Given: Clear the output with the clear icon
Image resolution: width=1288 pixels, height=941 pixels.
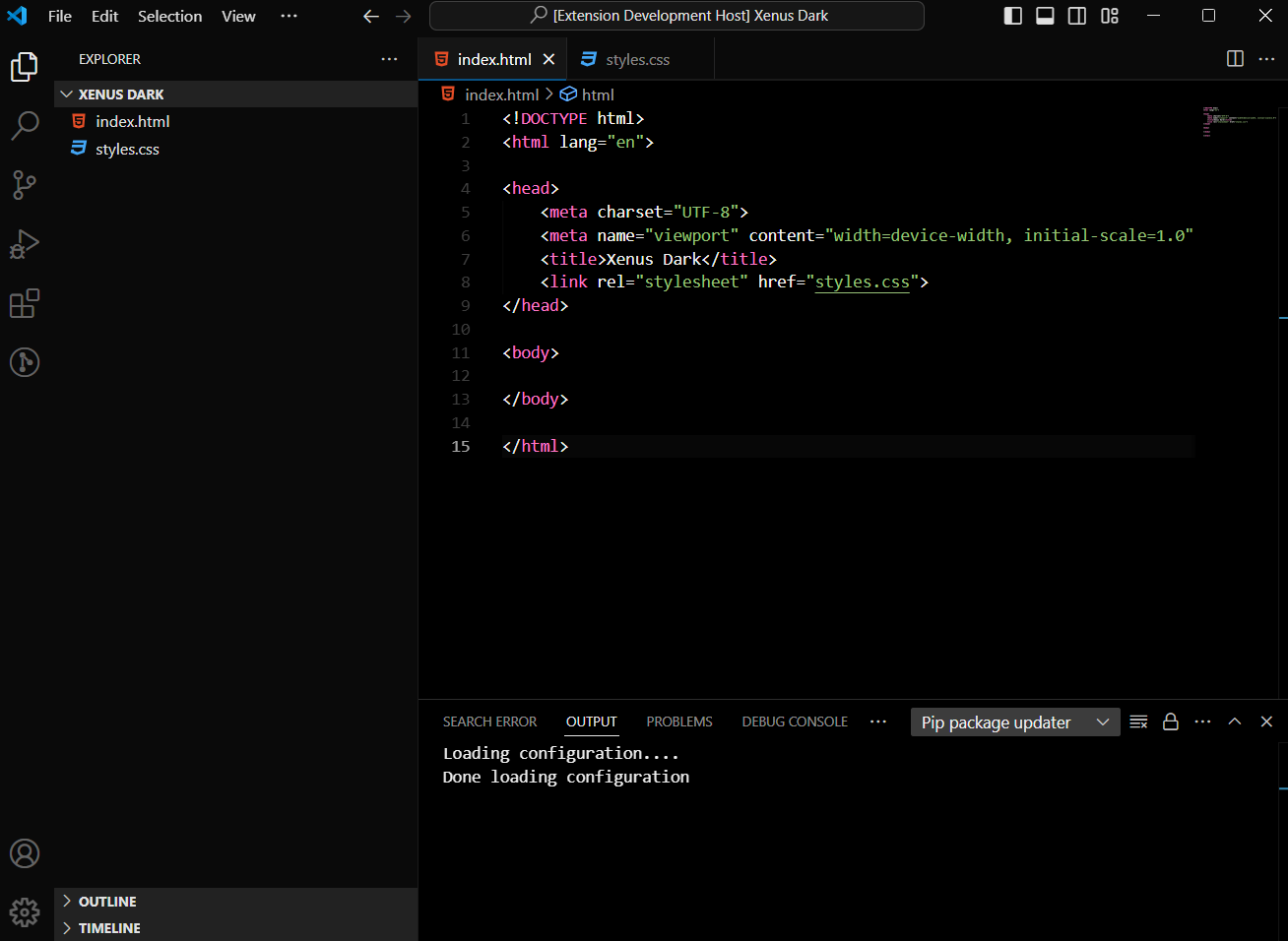Looking at the screenshot, I should point(1138,721).
